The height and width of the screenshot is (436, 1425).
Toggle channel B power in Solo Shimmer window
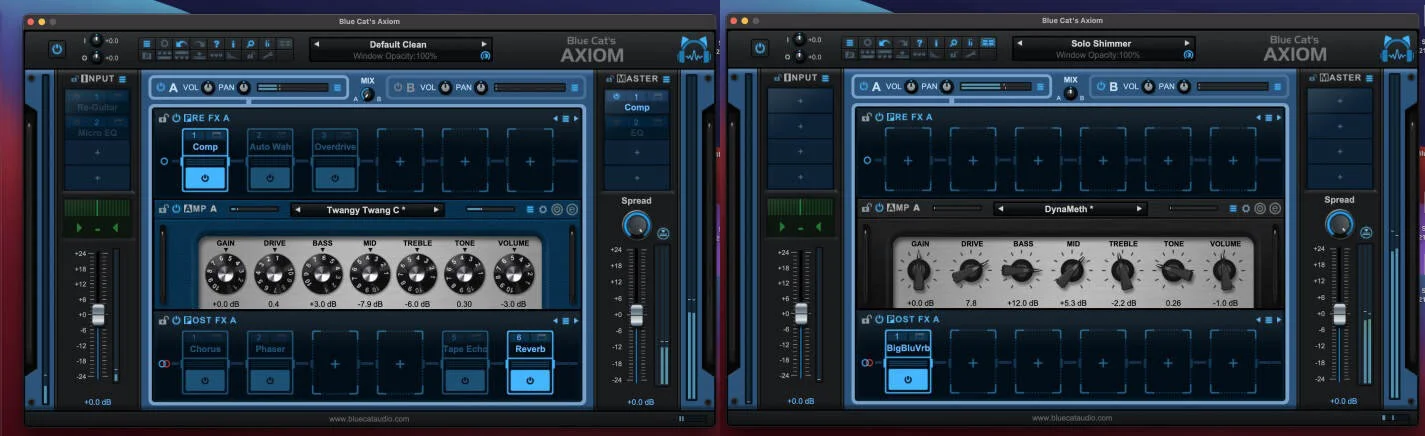(1099, 87)
